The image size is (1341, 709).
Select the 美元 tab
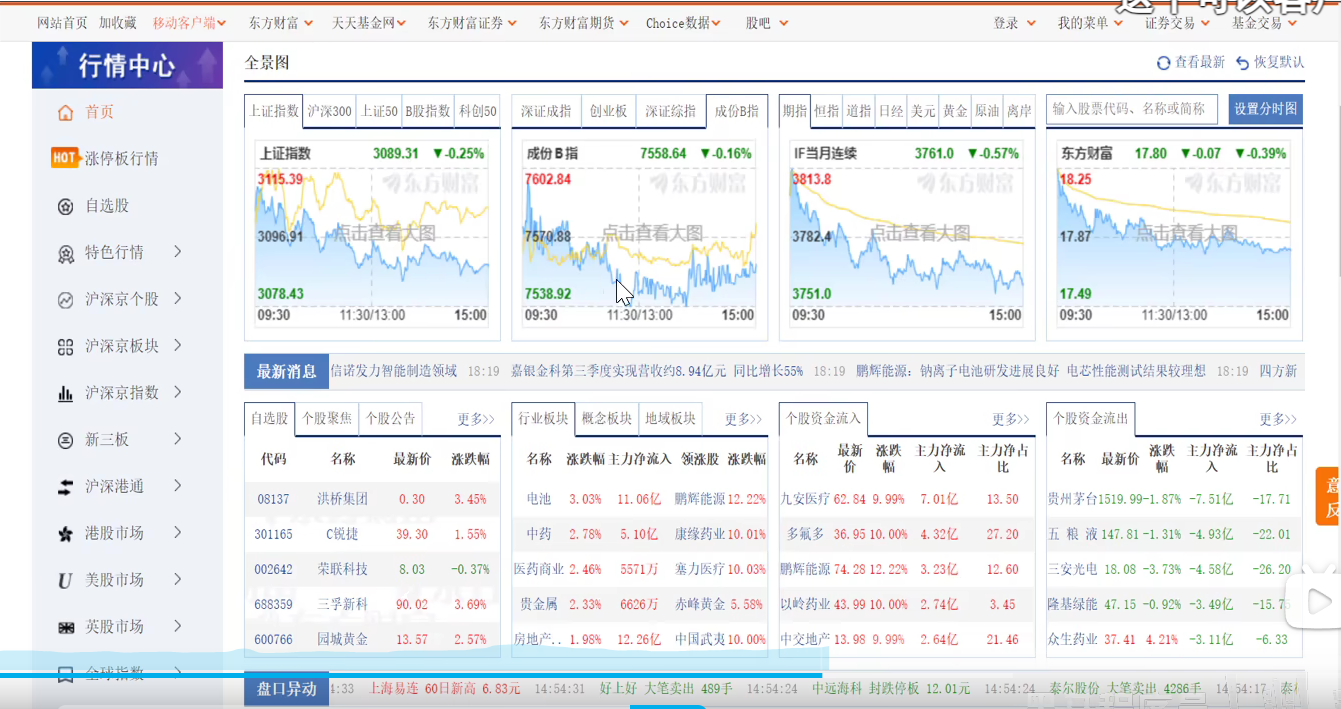(923, 111)
